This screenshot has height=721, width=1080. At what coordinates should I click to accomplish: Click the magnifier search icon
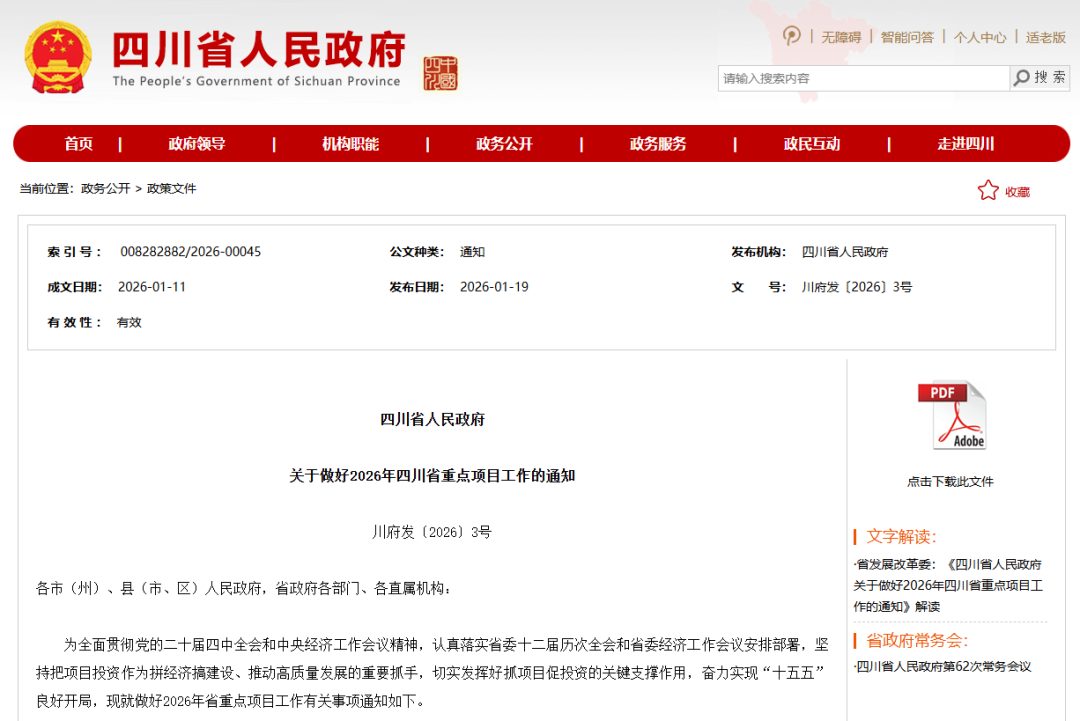coord(1022,77)
